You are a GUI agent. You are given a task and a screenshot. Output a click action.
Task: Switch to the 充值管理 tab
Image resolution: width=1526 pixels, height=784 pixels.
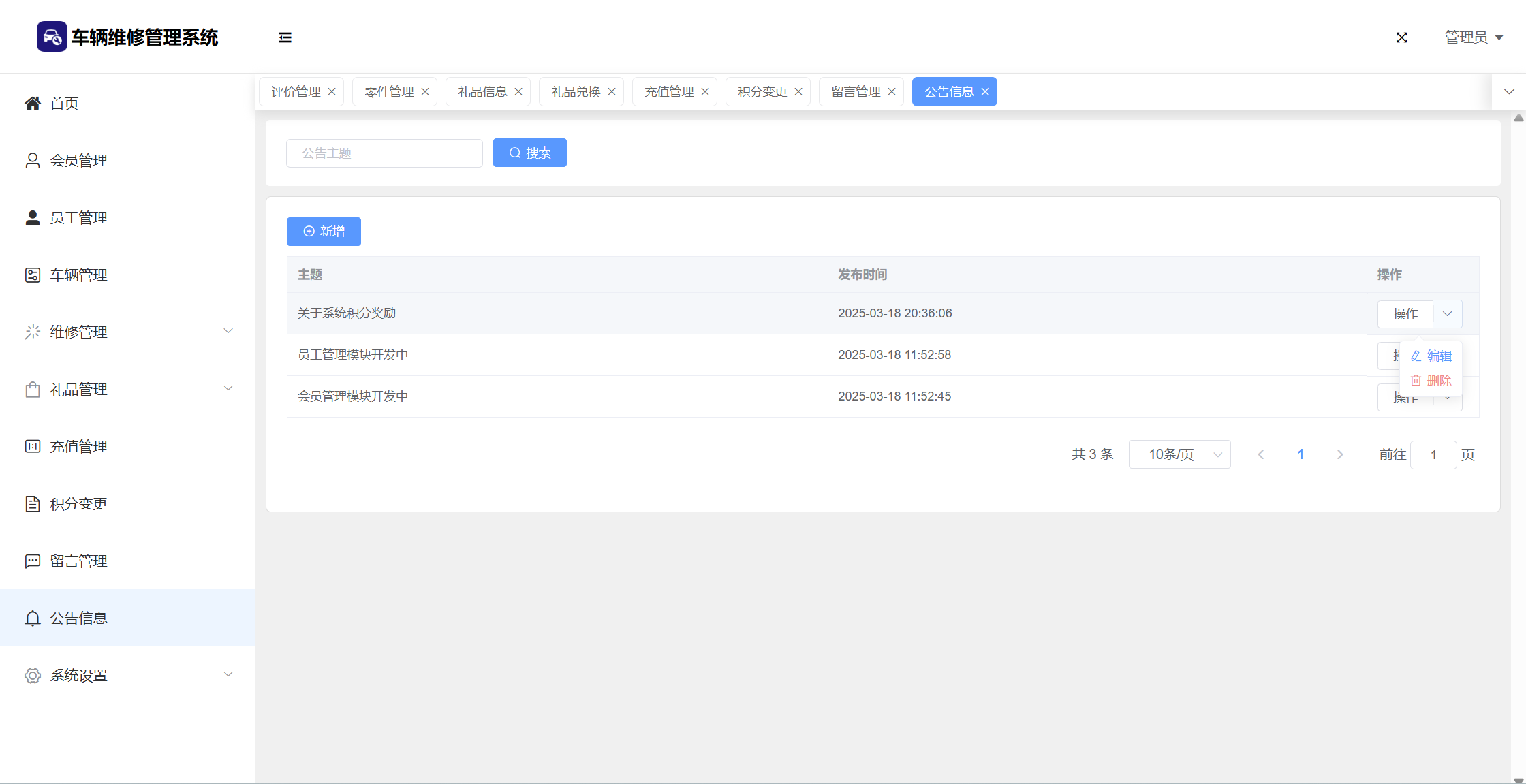(668, 92)
